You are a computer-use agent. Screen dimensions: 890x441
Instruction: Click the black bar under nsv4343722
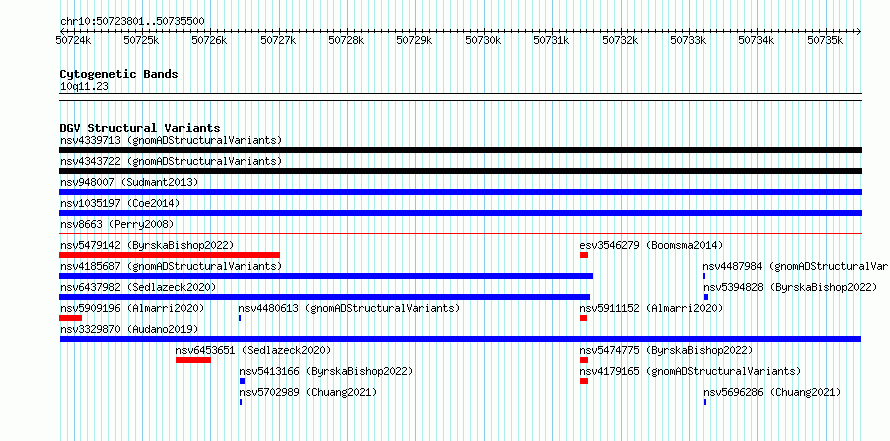[x=460, y=171]
